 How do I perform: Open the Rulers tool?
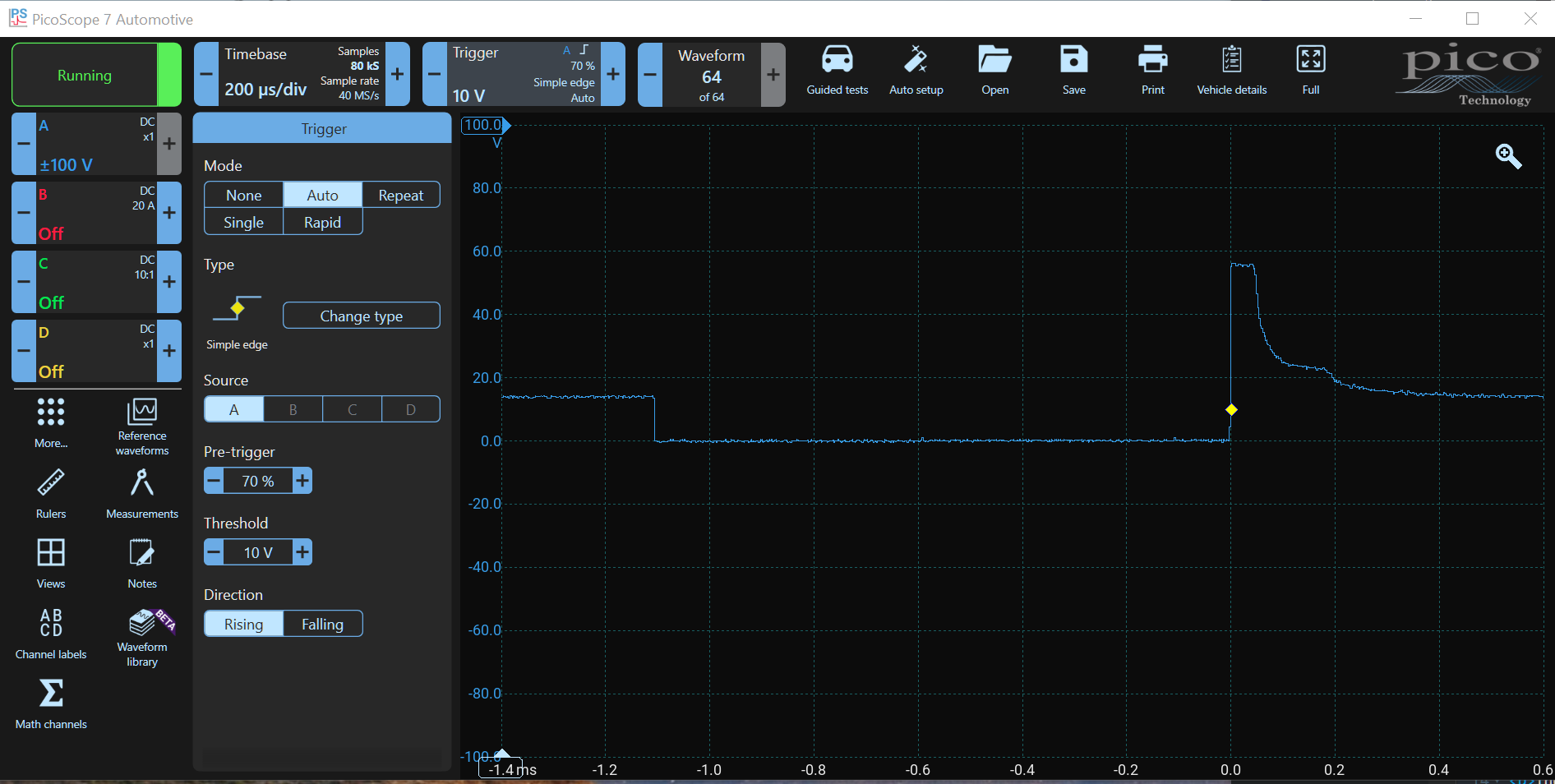coord(51,493)
